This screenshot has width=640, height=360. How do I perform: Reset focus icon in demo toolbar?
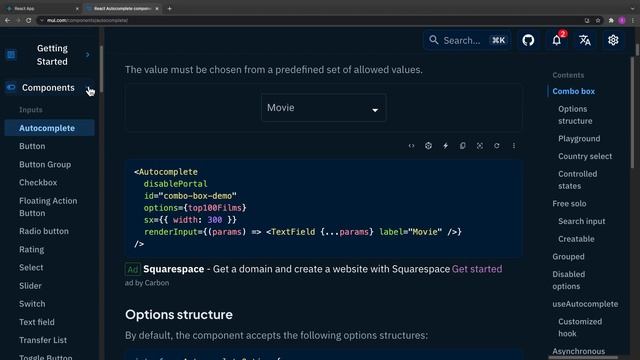(x=480, y=146)
